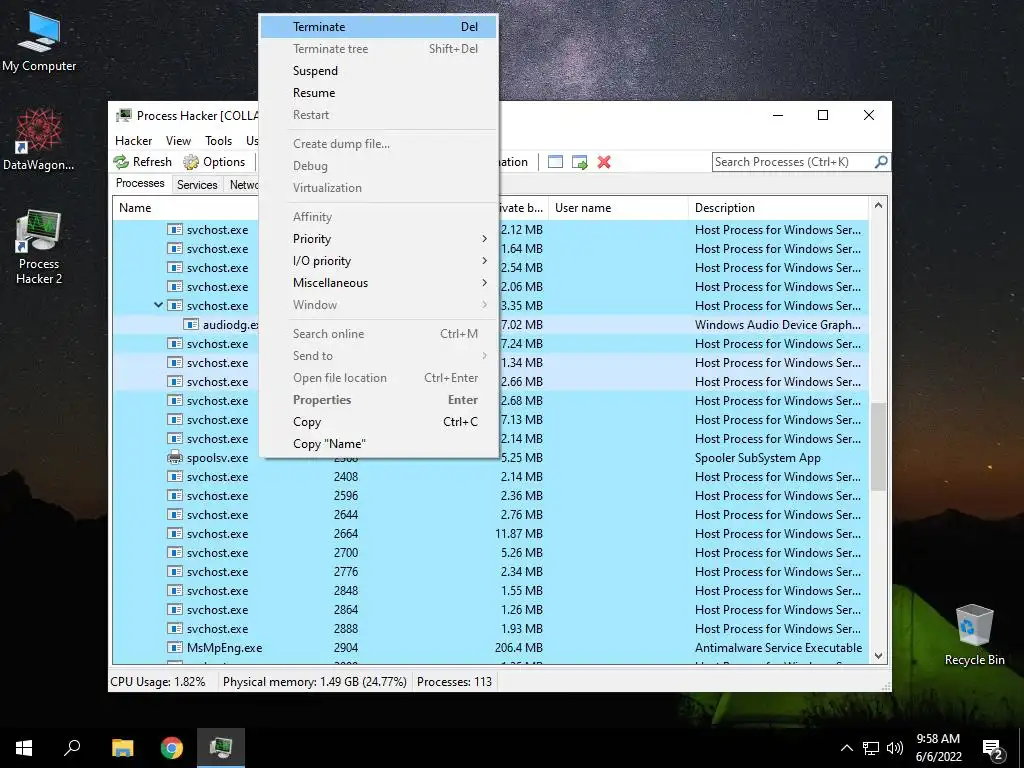Switch to the Services tab
Viewport: 1024px width, 768px height.
pos(197,185)
